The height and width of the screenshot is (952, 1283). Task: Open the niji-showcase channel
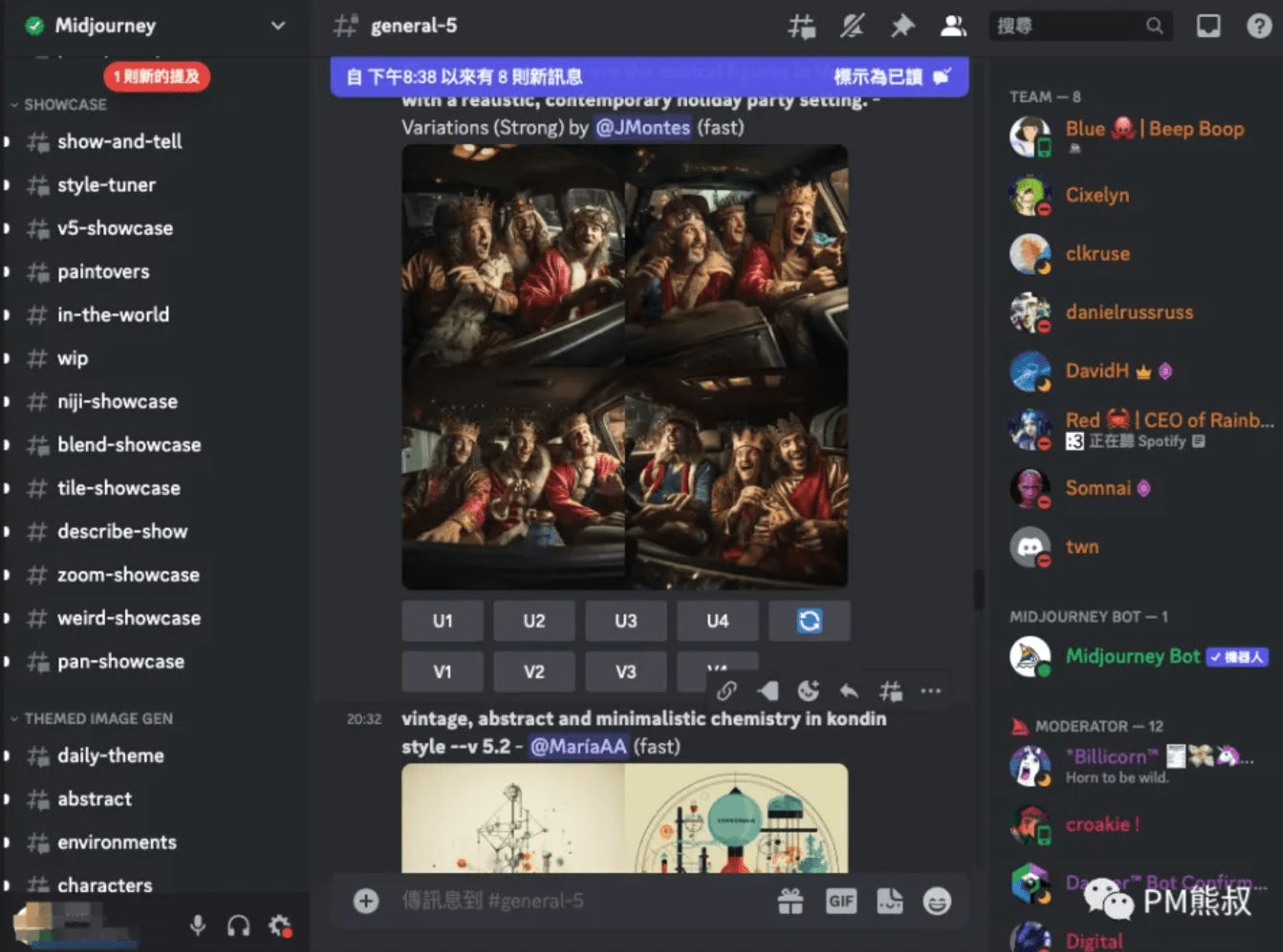coord(117,401)
